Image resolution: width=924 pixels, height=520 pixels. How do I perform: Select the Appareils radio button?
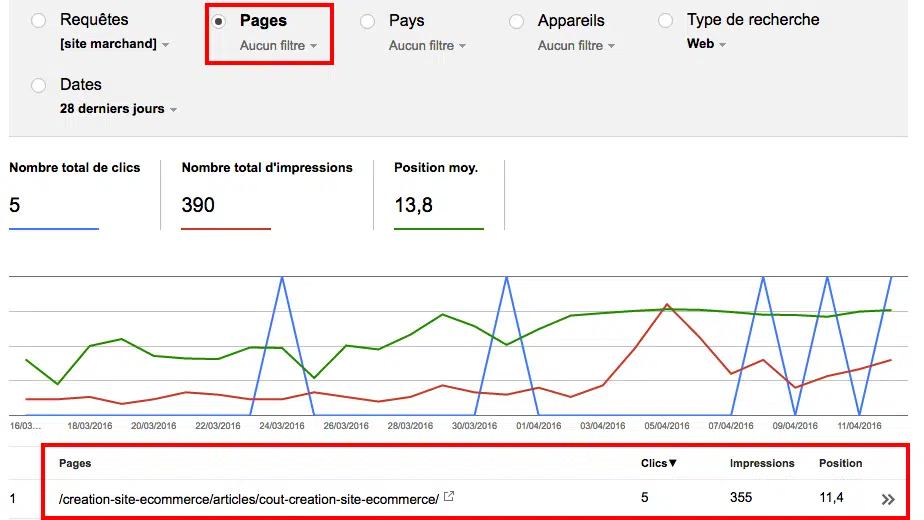[x=517, y=21]
